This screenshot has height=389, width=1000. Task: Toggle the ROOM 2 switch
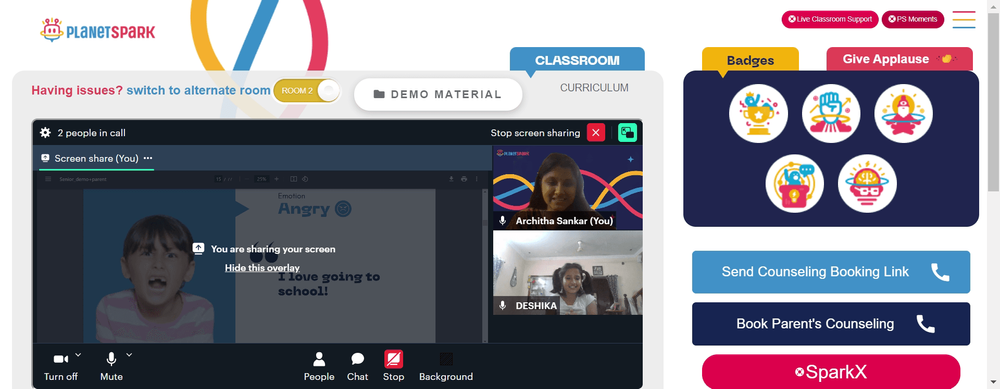coord(307,91)
